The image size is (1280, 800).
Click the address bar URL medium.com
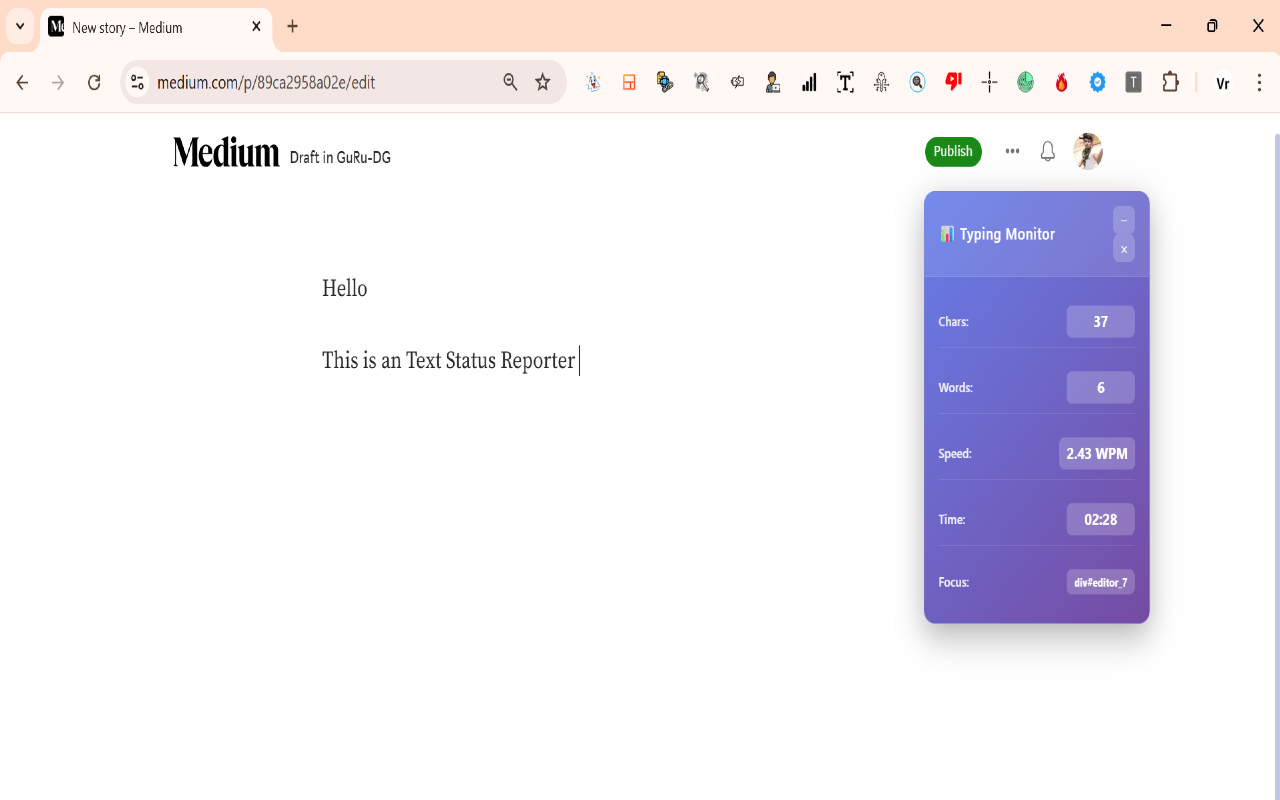[266, 83]
